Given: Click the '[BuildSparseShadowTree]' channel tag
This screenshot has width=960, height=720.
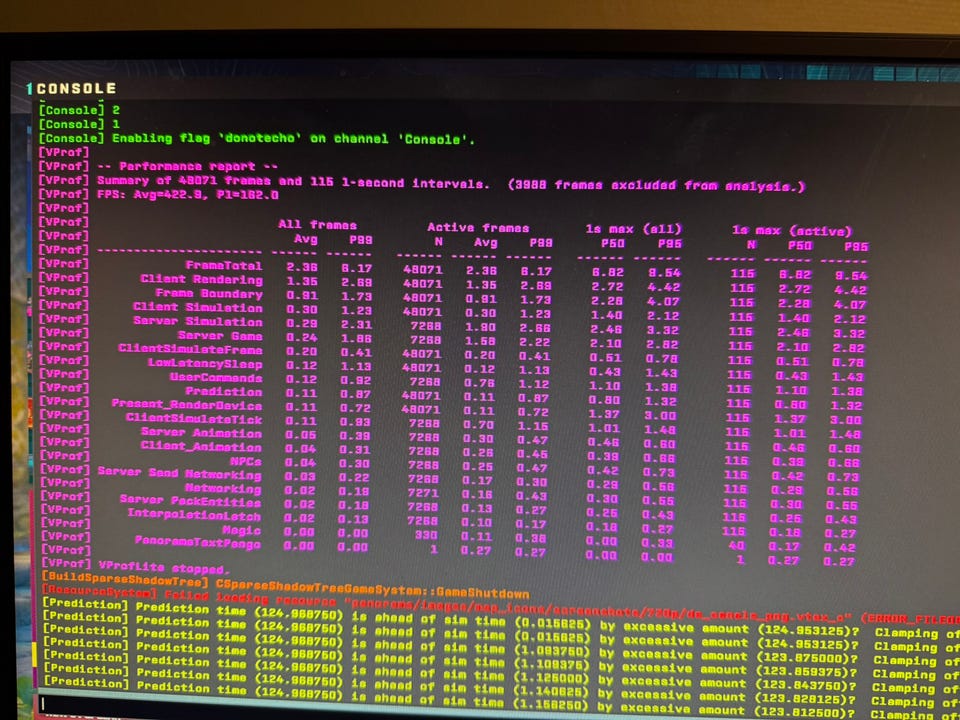Looking at the screenshot, I should 125,580.
